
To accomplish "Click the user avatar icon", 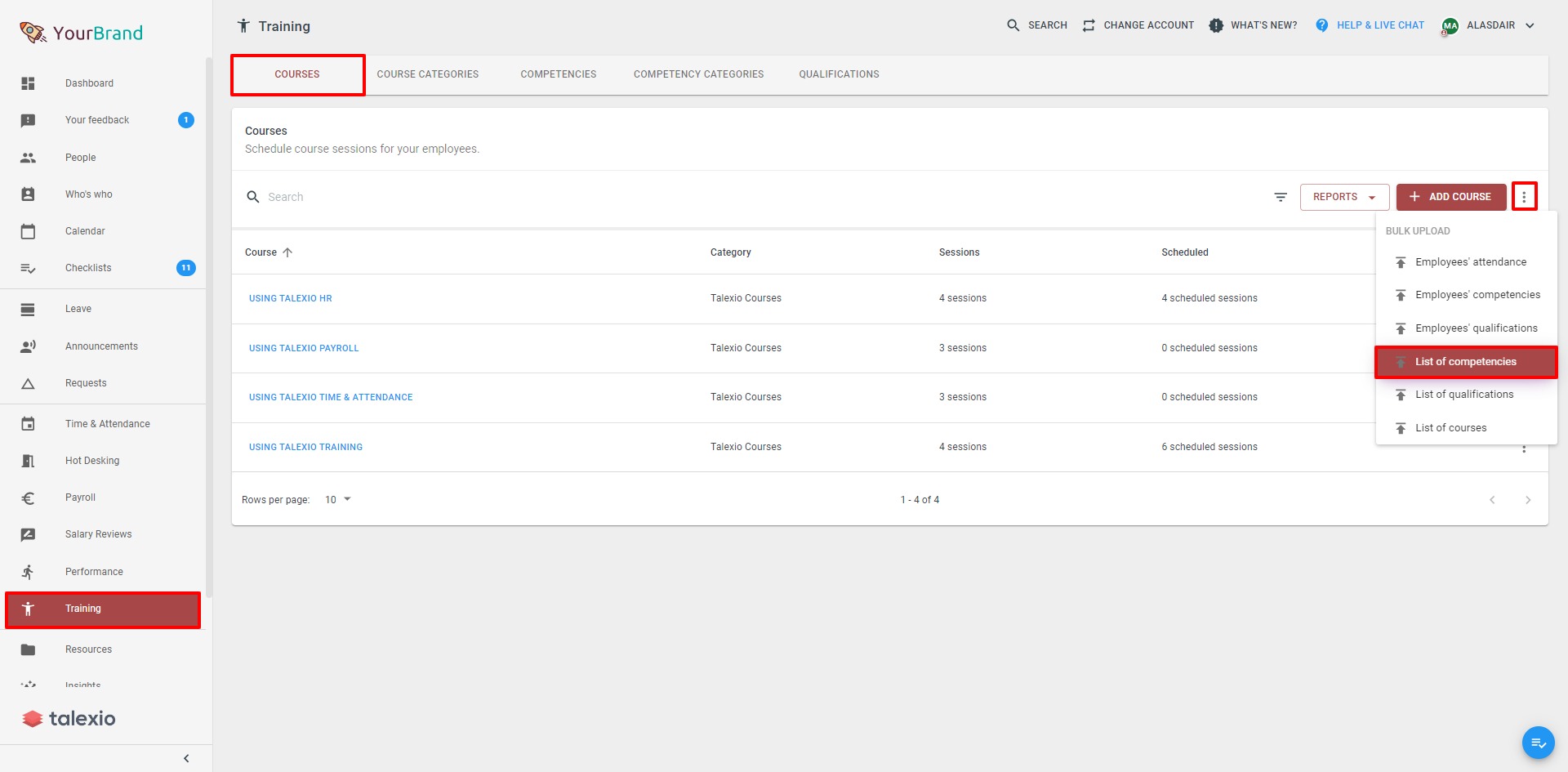I will coord(1450,26).
